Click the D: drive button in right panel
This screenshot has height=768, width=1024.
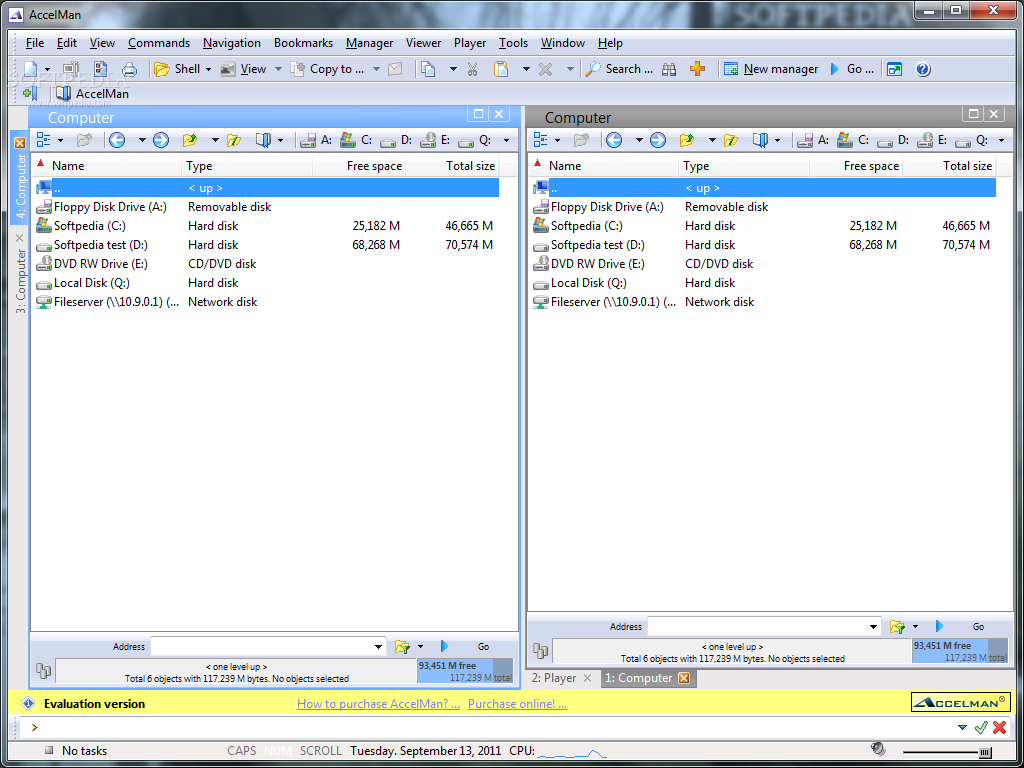893,140
